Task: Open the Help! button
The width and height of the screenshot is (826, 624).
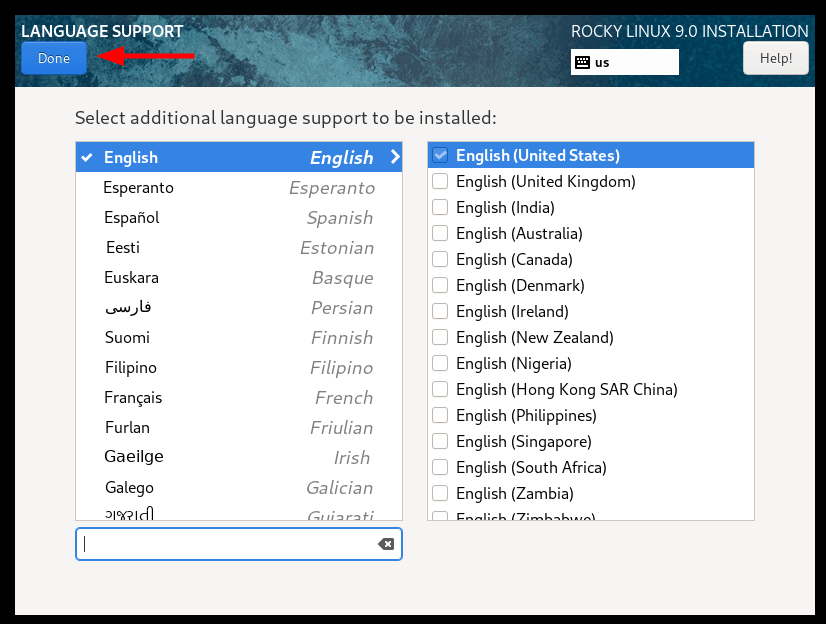Action: (775, 58)
